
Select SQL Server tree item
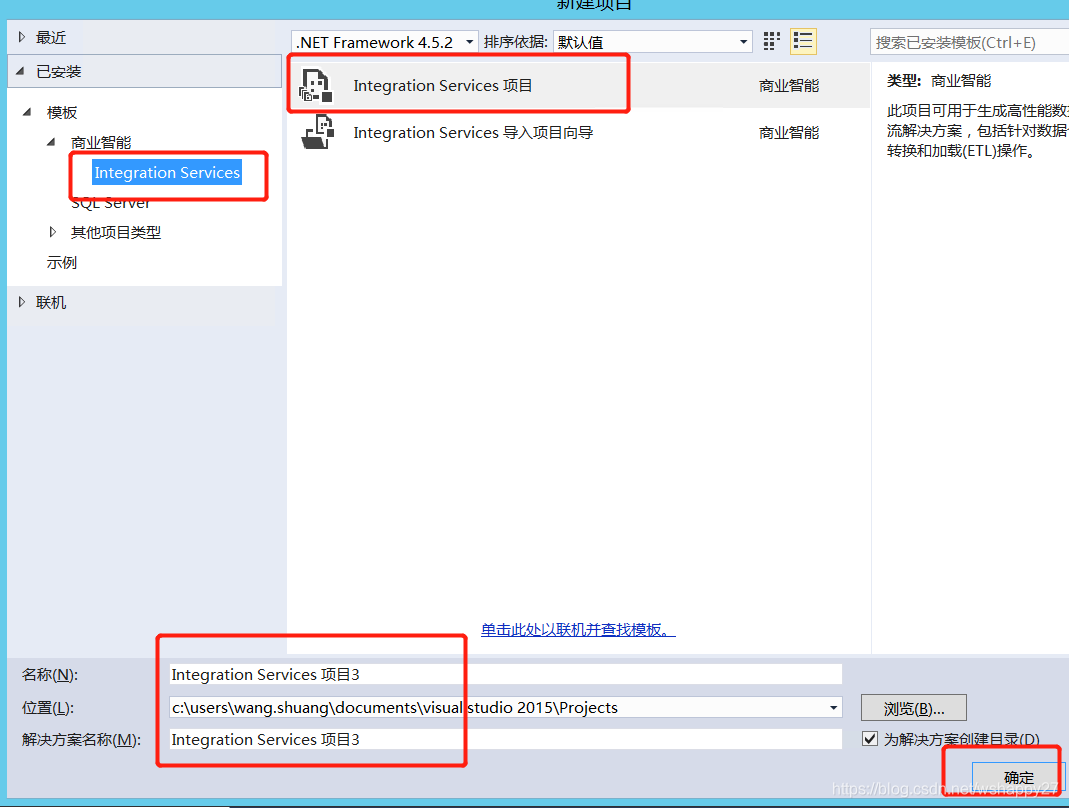point(110,203)
